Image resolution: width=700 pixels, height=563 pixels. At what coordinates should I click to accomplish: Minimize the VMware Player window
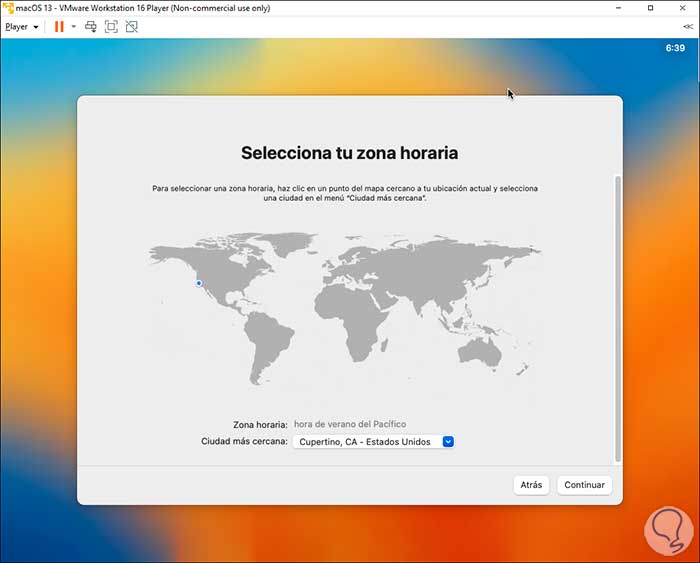(618, 8)
